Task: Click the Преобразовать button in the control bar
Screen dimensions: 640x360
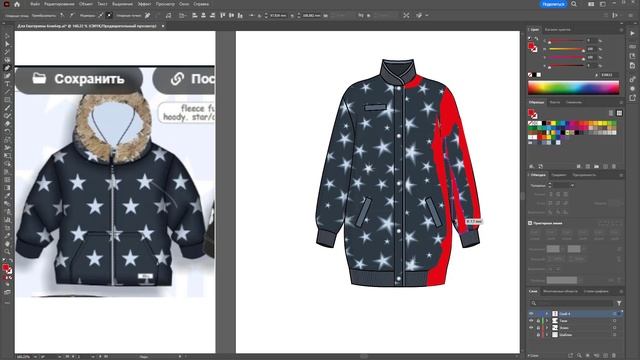Action: tap(44, 16)
